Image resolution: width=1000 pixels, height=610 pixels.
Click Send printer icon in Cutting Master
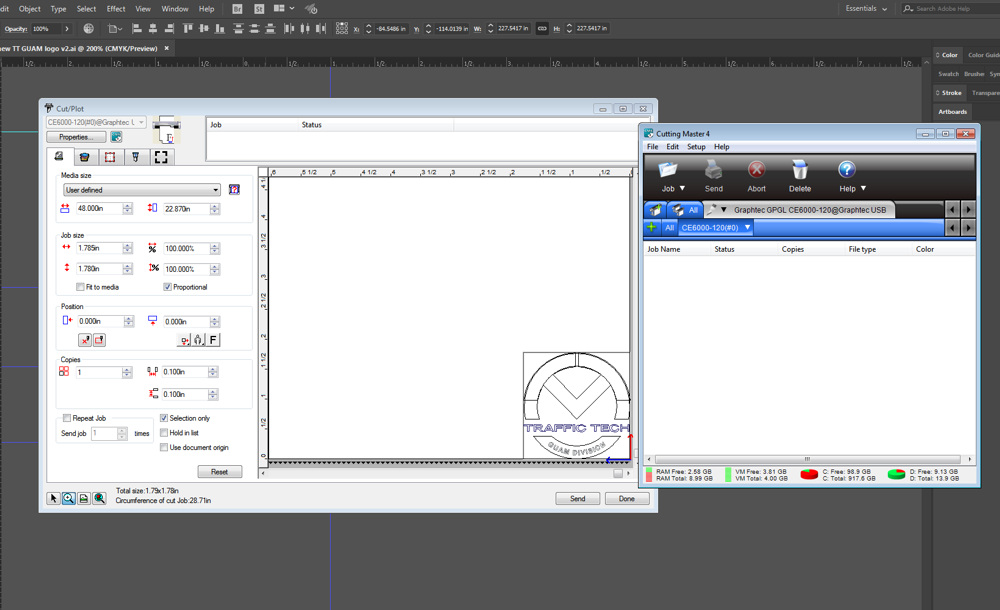pos(714,170)
